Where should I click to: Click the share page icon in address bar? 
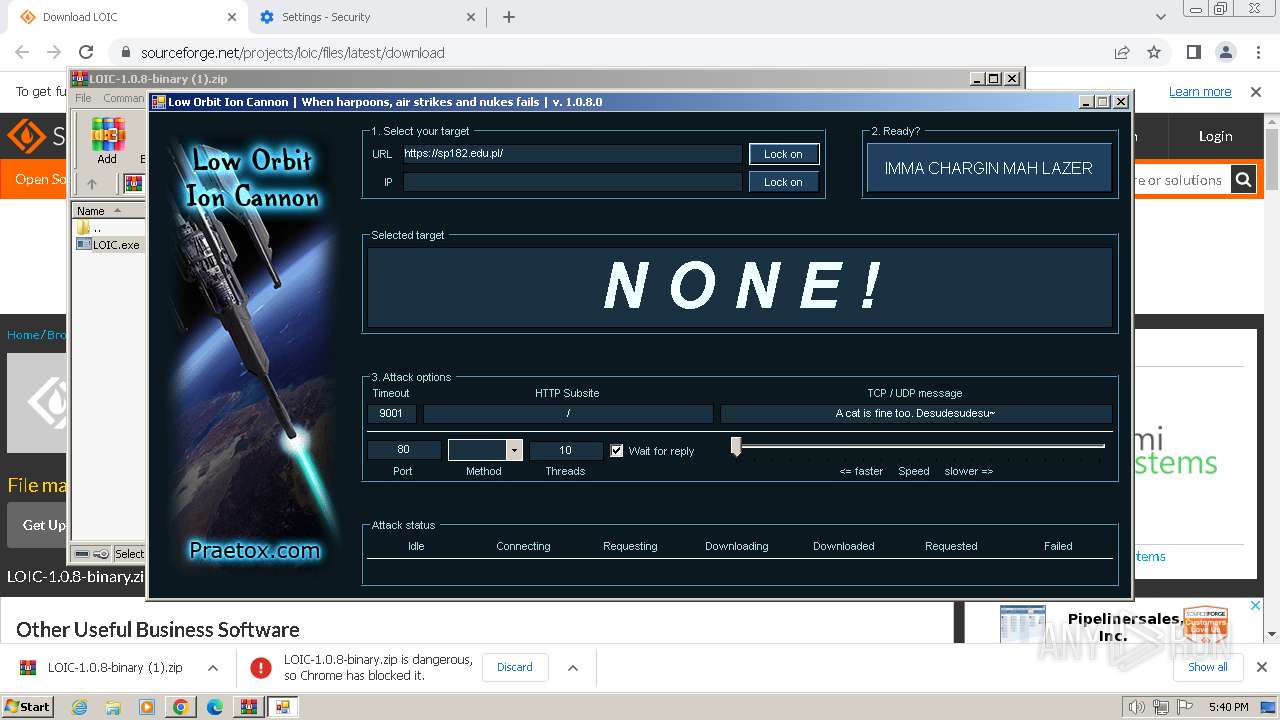(x=1122, y=52)
